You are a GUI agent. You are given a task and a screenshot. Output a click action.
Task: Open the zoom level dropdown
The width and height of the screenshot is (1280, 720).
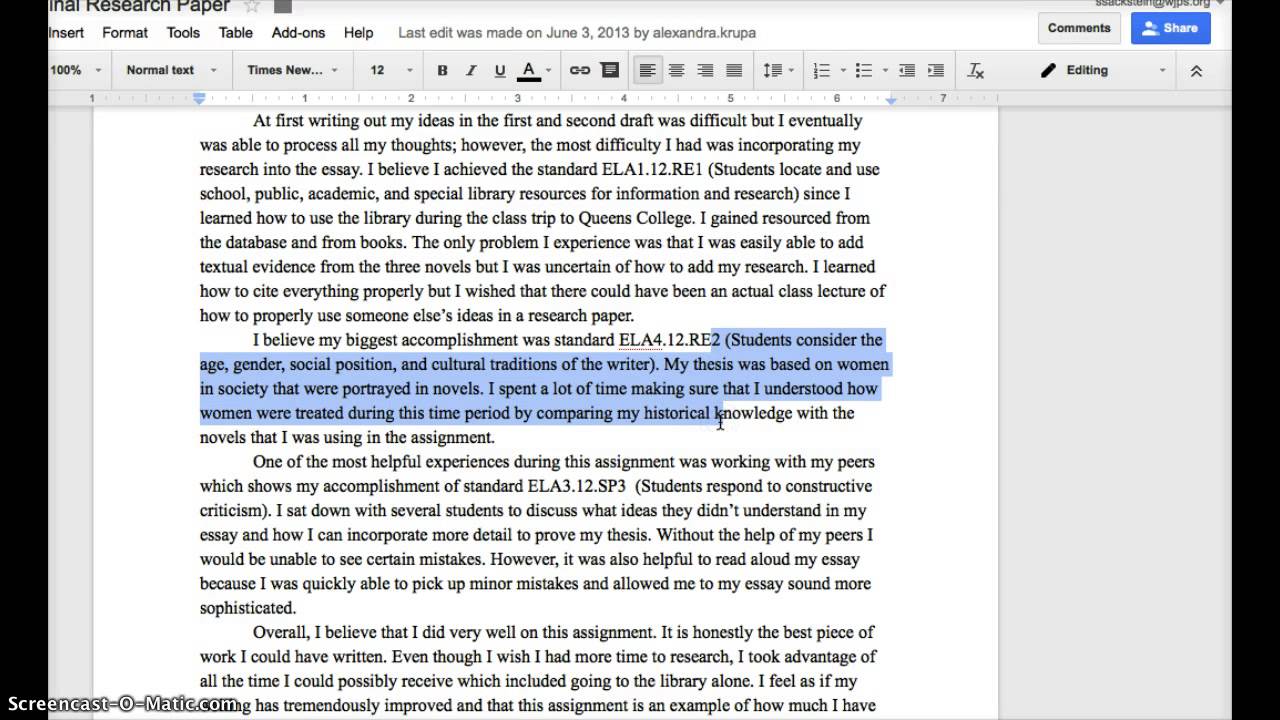pos(77,70)
